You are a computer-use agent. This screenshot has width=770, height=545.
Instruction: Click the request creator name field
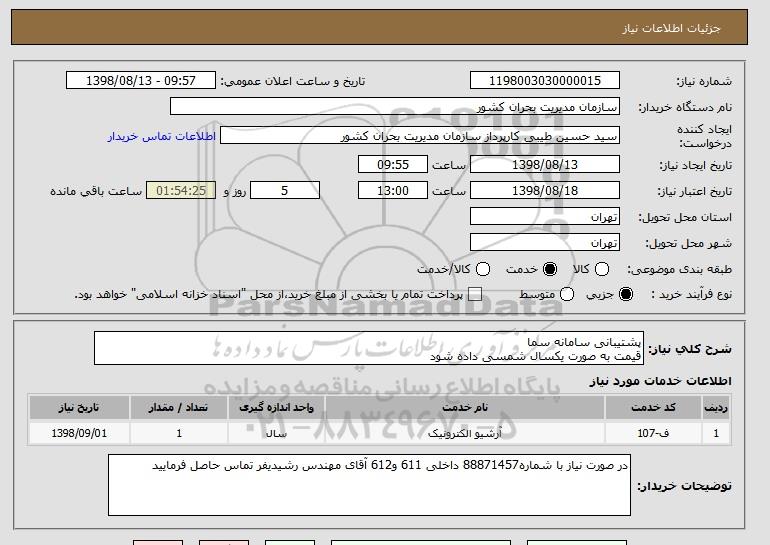click(x=420, y=136)
